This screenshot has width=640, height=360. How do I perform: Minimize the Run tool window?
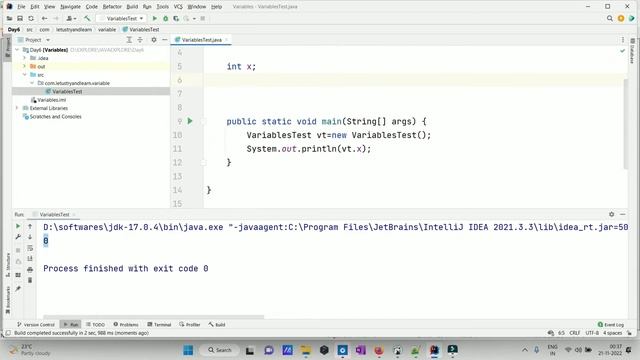coord(622,214)
